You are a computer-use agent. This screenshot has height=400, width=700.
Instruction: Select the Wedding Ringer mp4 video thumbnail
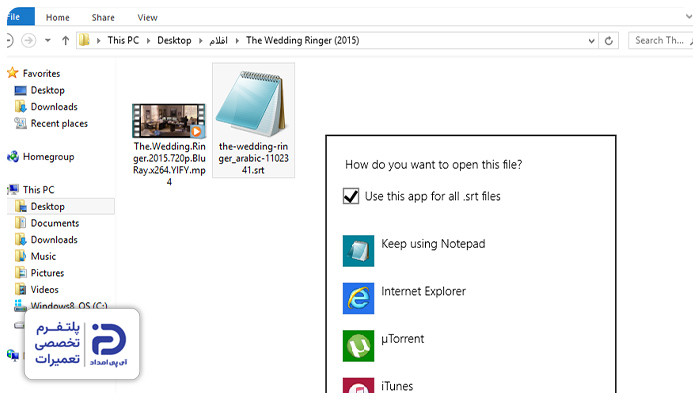pos(169,121)
